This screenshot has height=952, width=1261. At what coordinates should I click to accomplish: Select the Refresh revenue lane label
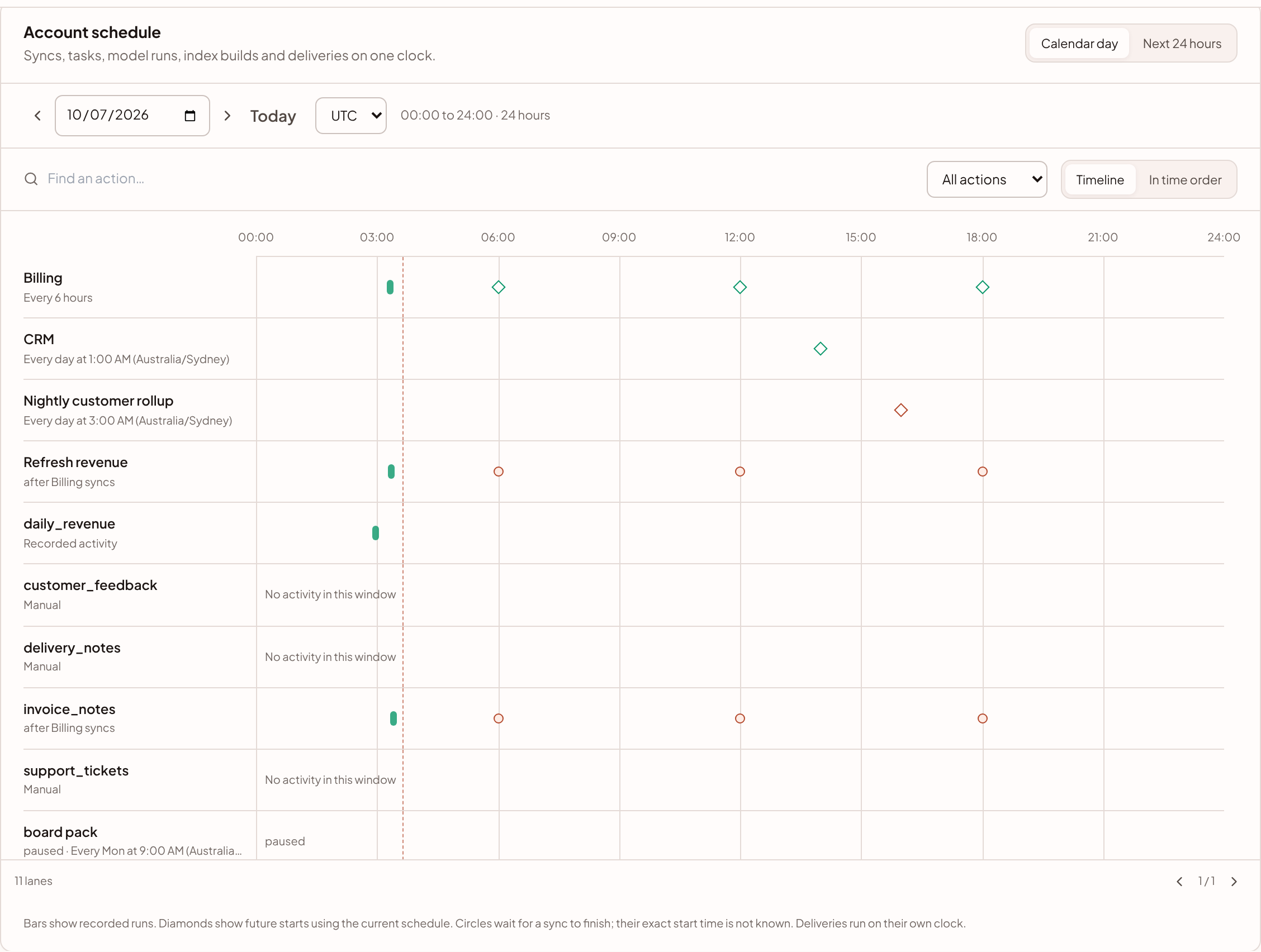(x=75, y=463)
